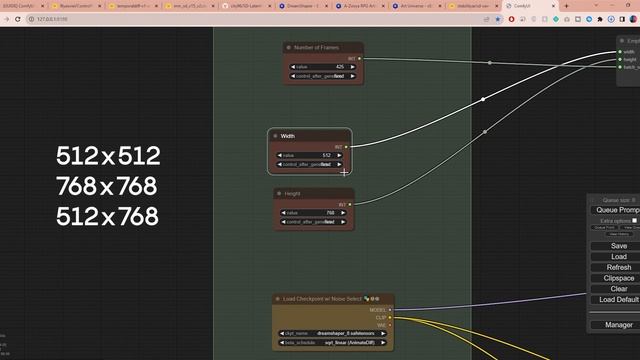Click the batch_size input port on the latent node
Screen dimensions: 640x360
click(620, 67)
